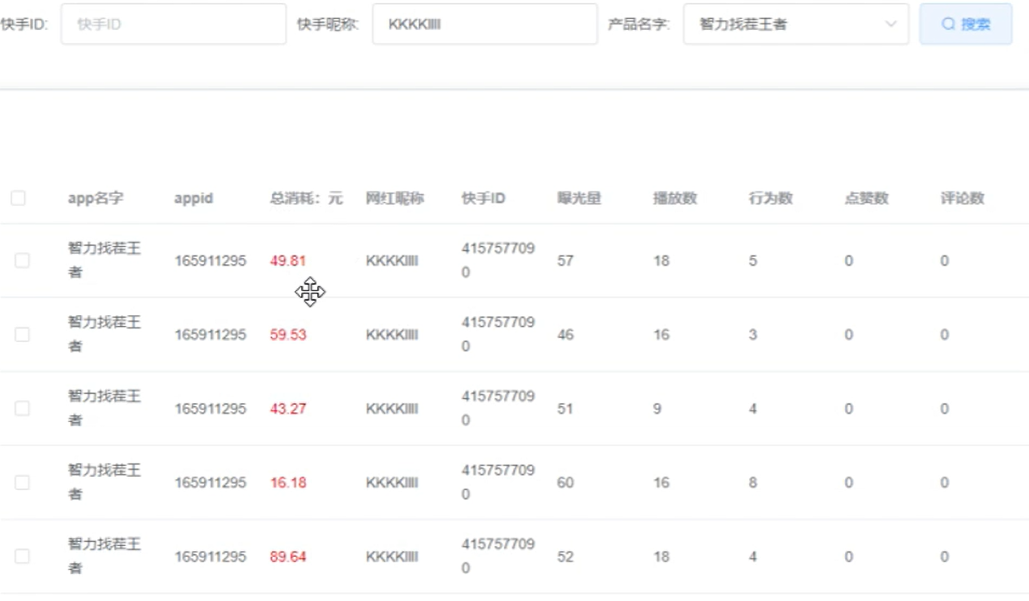This screenshot has height=601, width=1029.
Task: Mark the checkbox for row 89.64
Action: coord(22,556)
